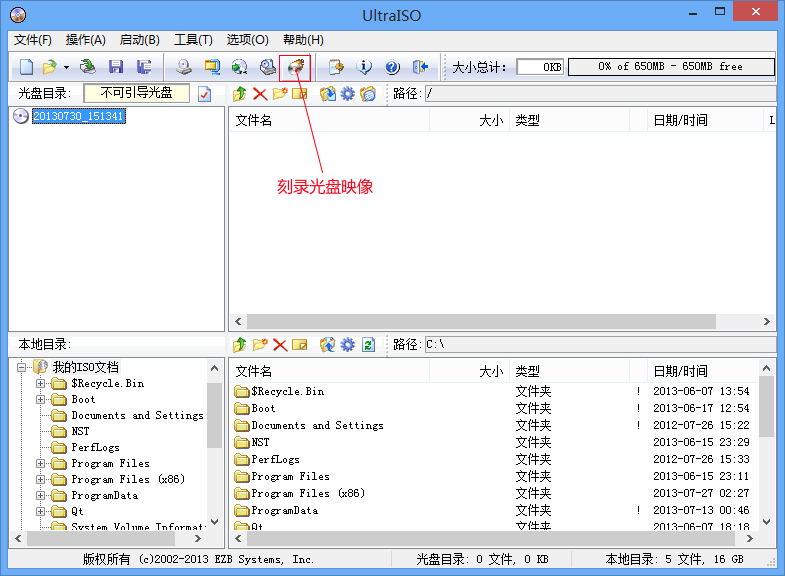The image size is (785, 576).
Task: Open the 操作(A) menu
Action: coord(86,40)
